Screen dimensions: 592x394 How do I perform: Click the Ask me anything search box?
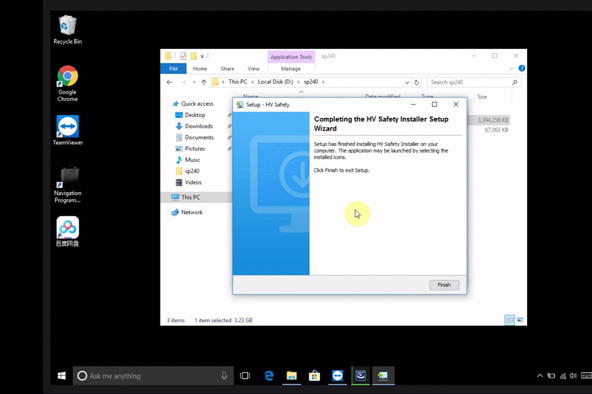[153, 376]
